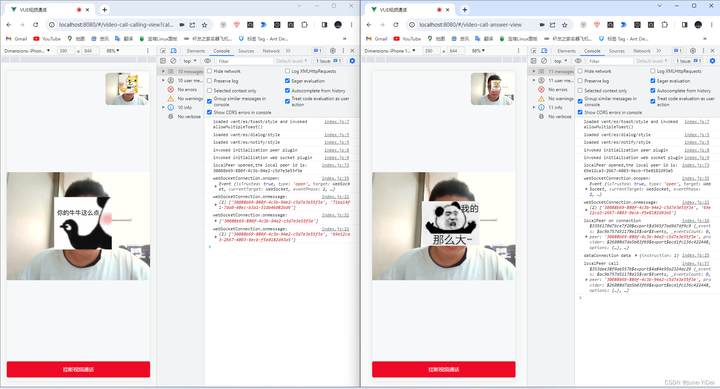This screenshot has height=389, width=720.
Task: Toggle Log XMLHttpRequests in left console
Action: [x=287, y=71]
